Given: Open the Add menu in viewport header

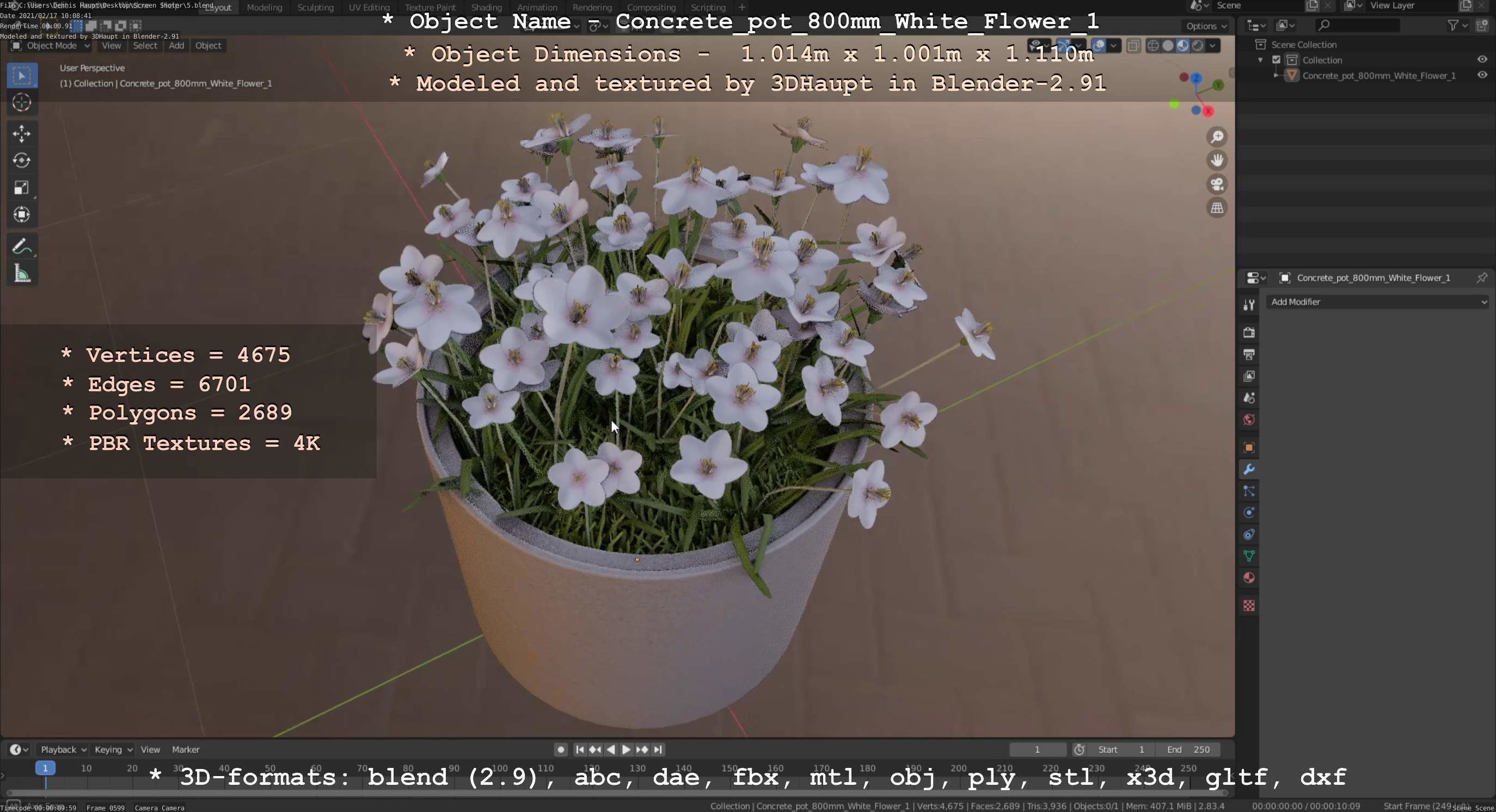Looking at the screenshot, I should click(x=176, y=45).
